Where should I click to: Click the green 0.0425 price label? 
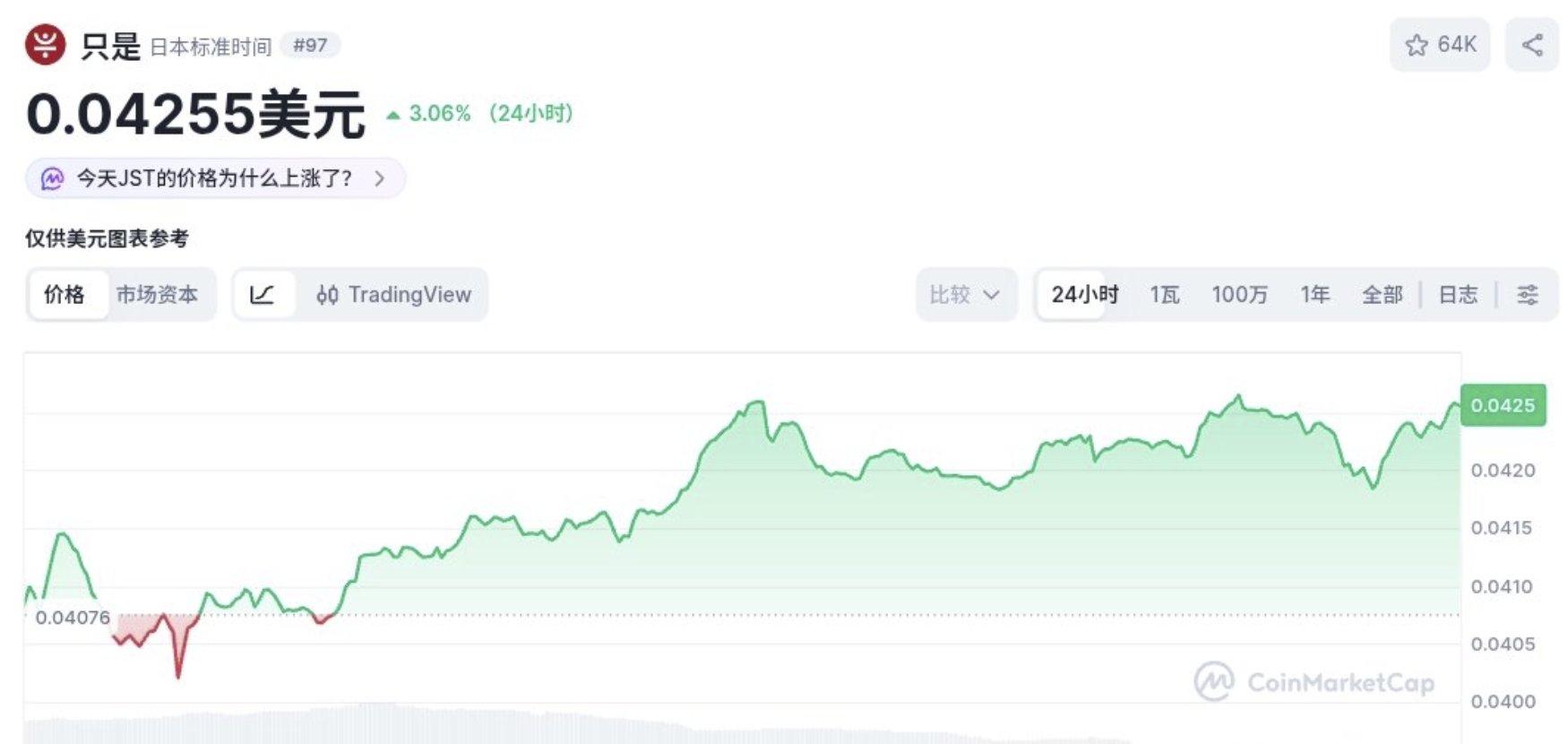pyautogui.click(x=1503, y=405)
